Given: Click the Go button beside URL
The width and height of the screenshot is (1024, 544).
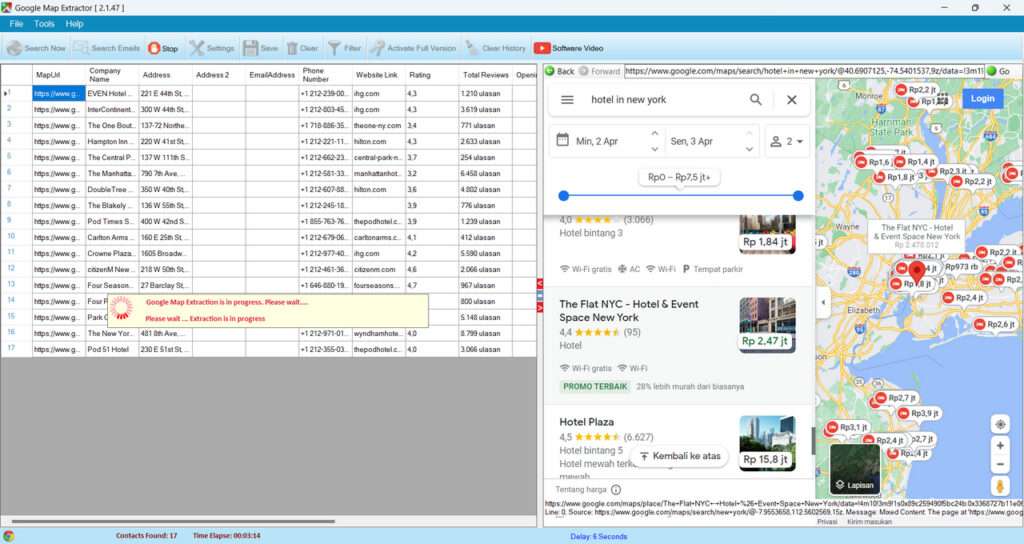Looking at the screenshot, I should [999, 71].
